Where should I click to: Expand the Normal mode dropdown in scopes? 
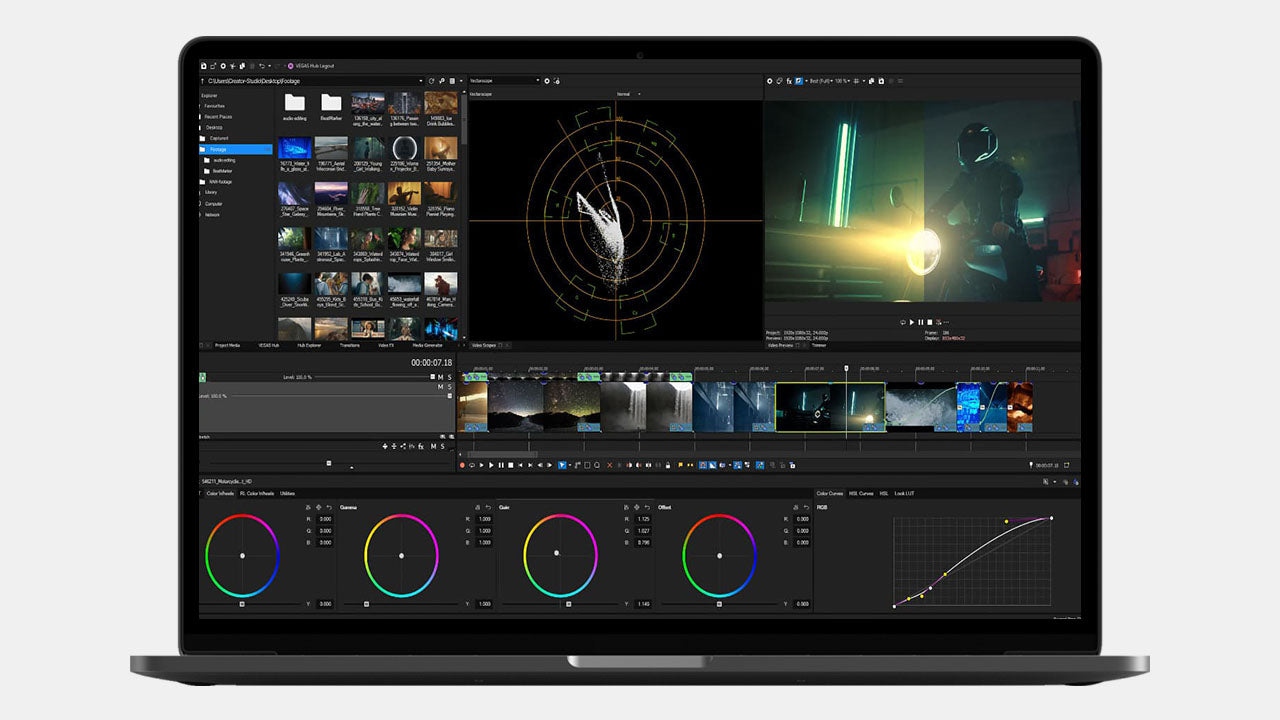point(639,94)
